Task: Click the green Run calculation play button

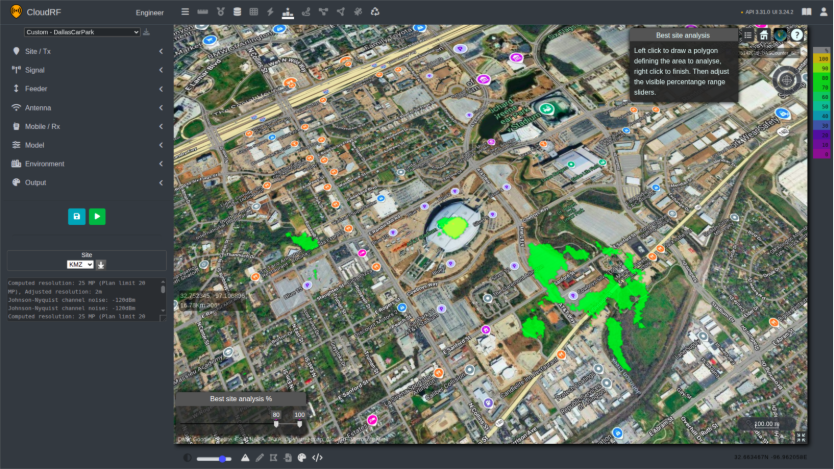Action: (x=97, y=216)
